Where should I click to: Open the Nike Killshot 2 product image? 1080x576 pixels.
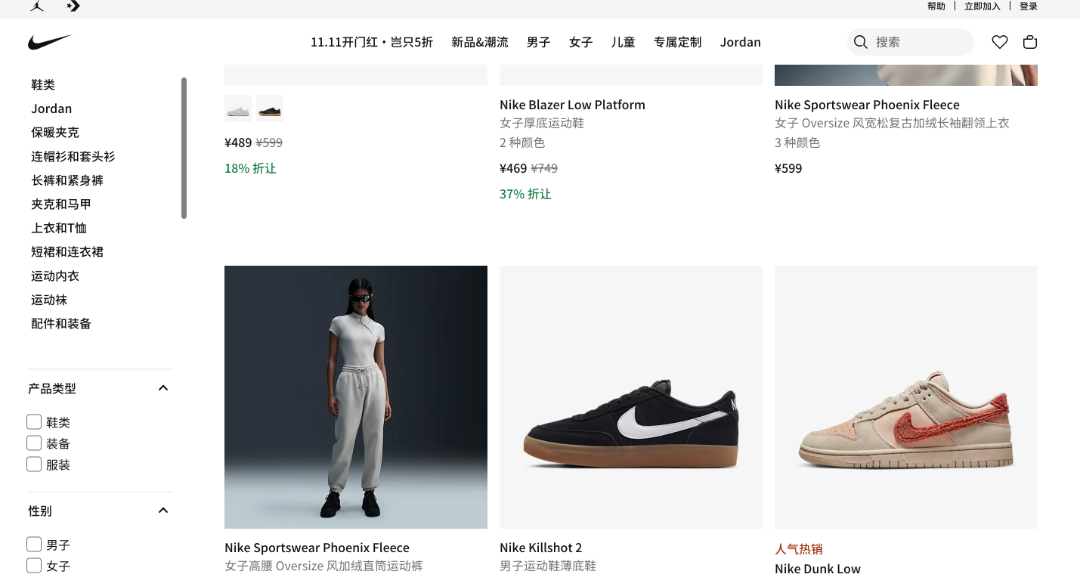631,397
